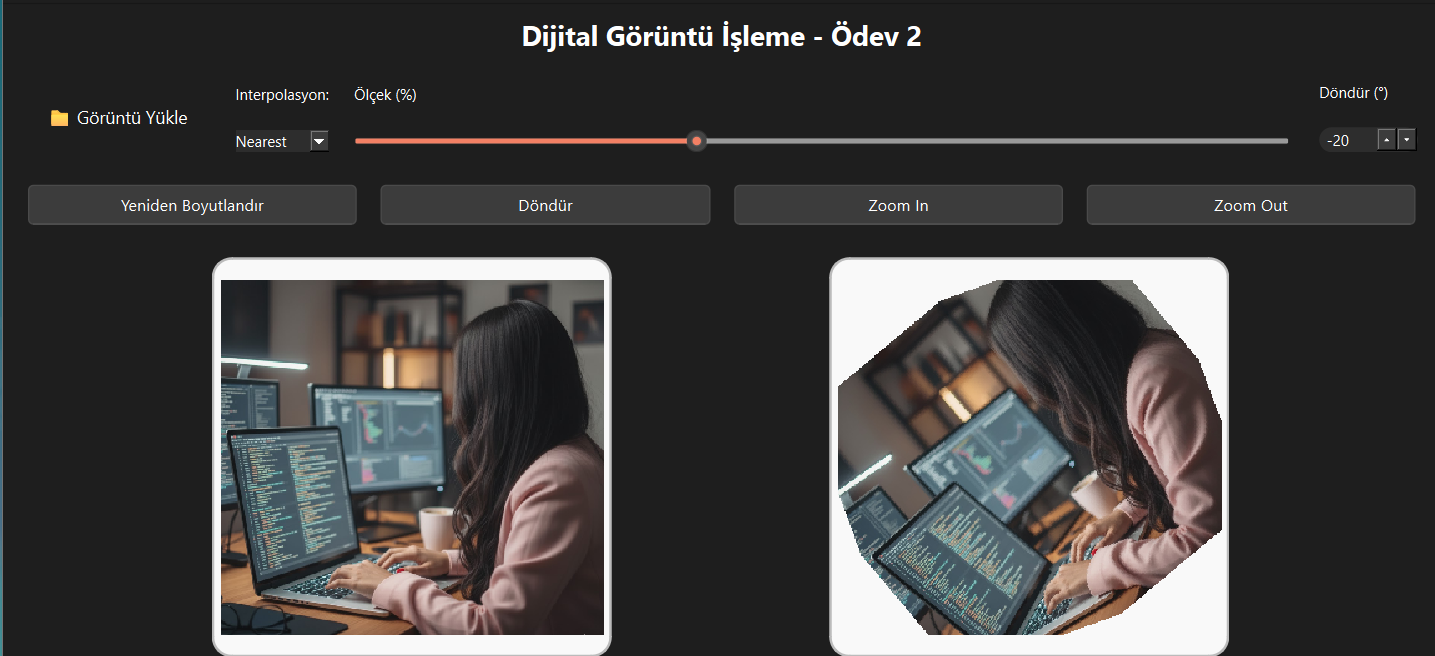Click the Döndür (°) label
The image size is (1435, 656).
[1353, 93]
